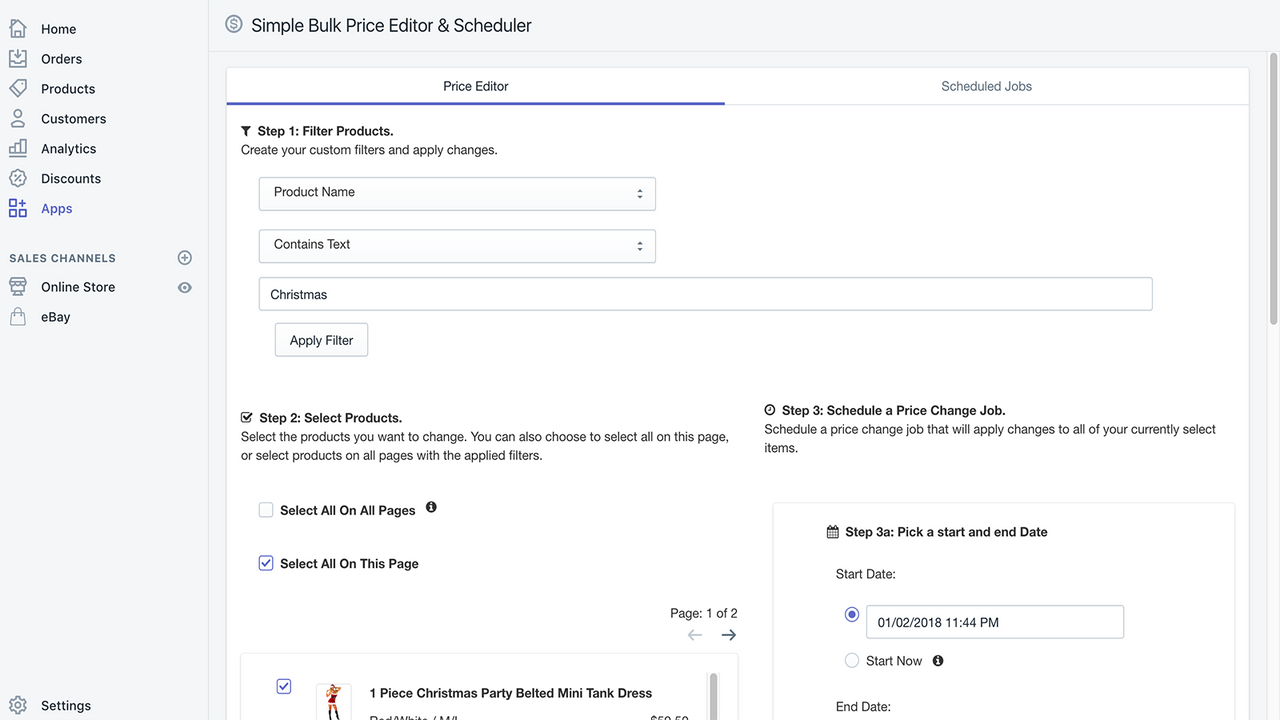Click the filter text field containing Christmas
Viewport: 1280px width, 720px height.
point(705,294)
